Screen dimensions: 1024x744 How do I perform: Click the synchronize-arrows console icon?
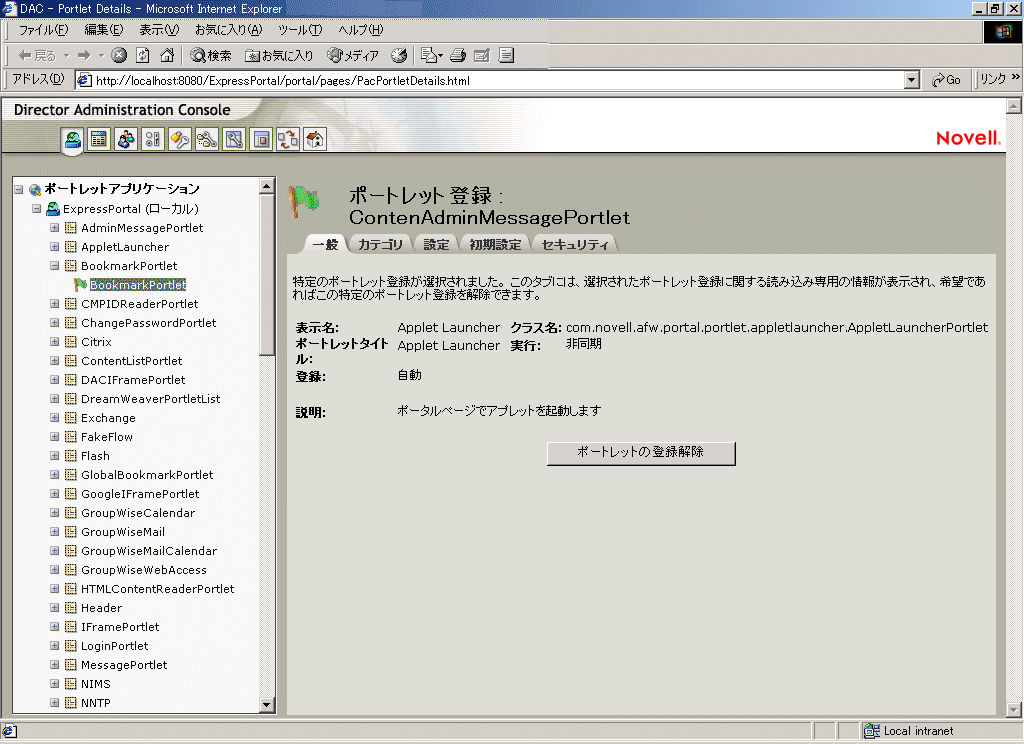[x=288, y=139]
